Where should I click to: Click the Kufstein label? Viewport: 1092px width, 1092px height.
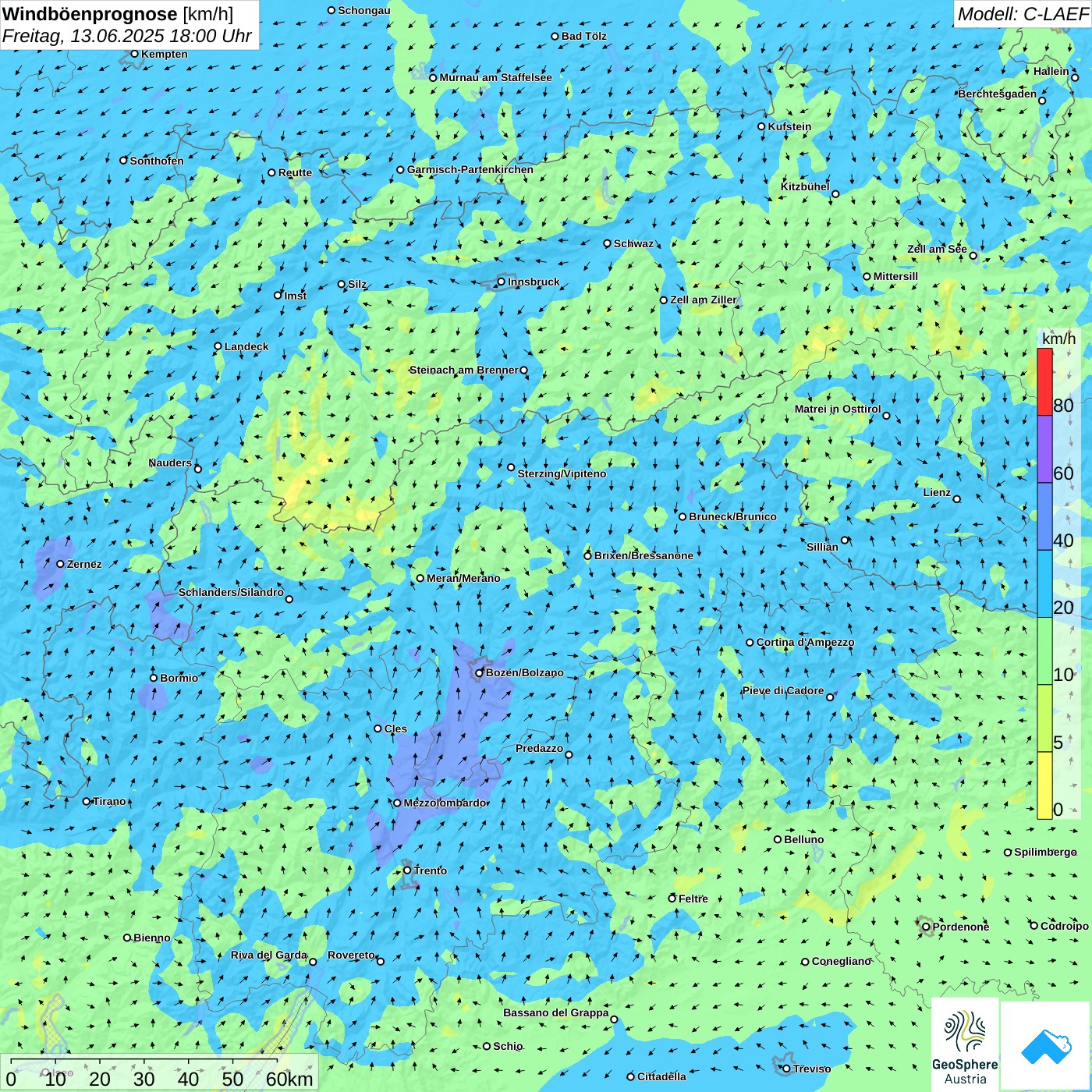[789, 126]
